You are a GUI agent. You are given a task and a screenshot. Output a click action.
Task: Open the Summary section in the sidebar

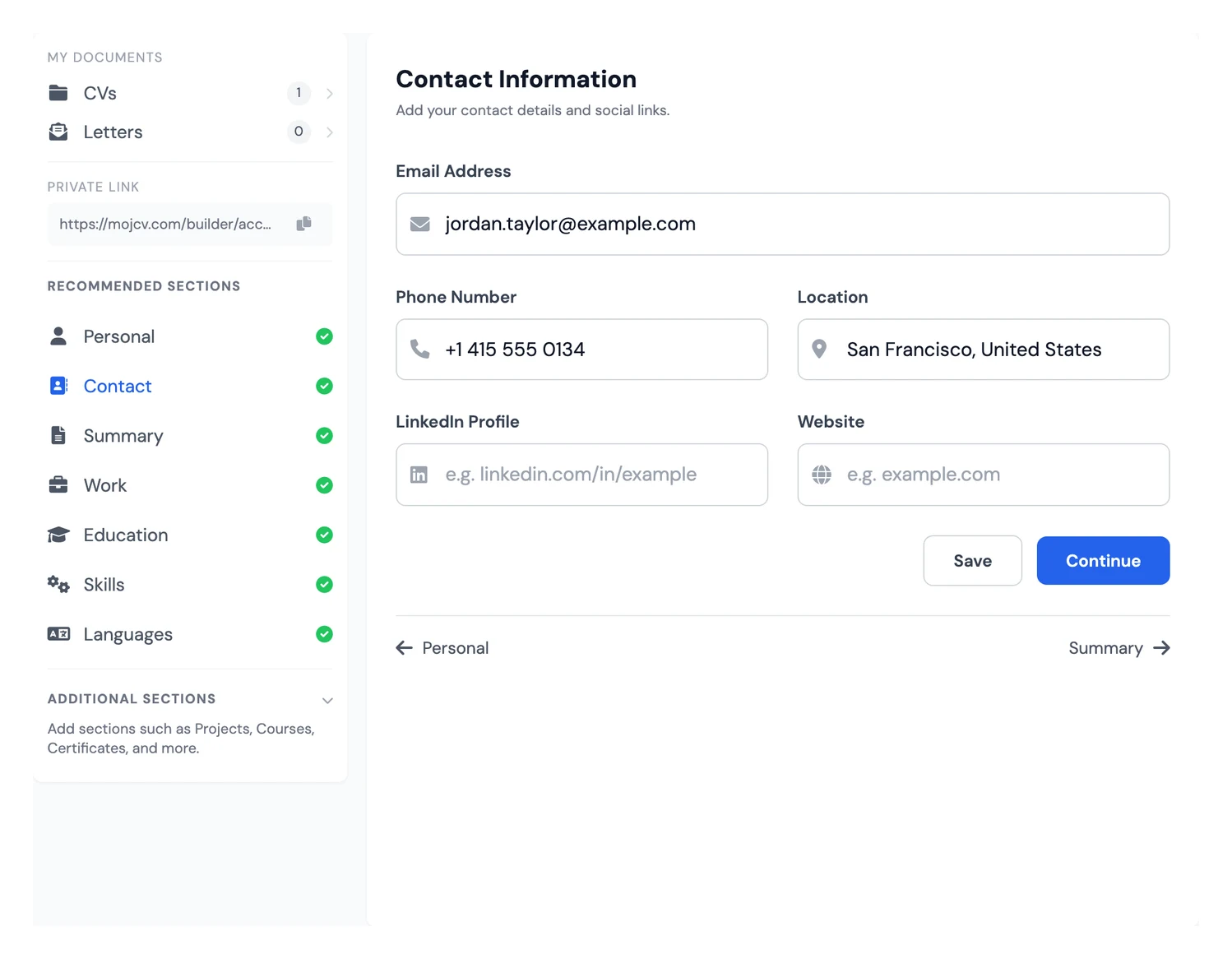(190, 435)
